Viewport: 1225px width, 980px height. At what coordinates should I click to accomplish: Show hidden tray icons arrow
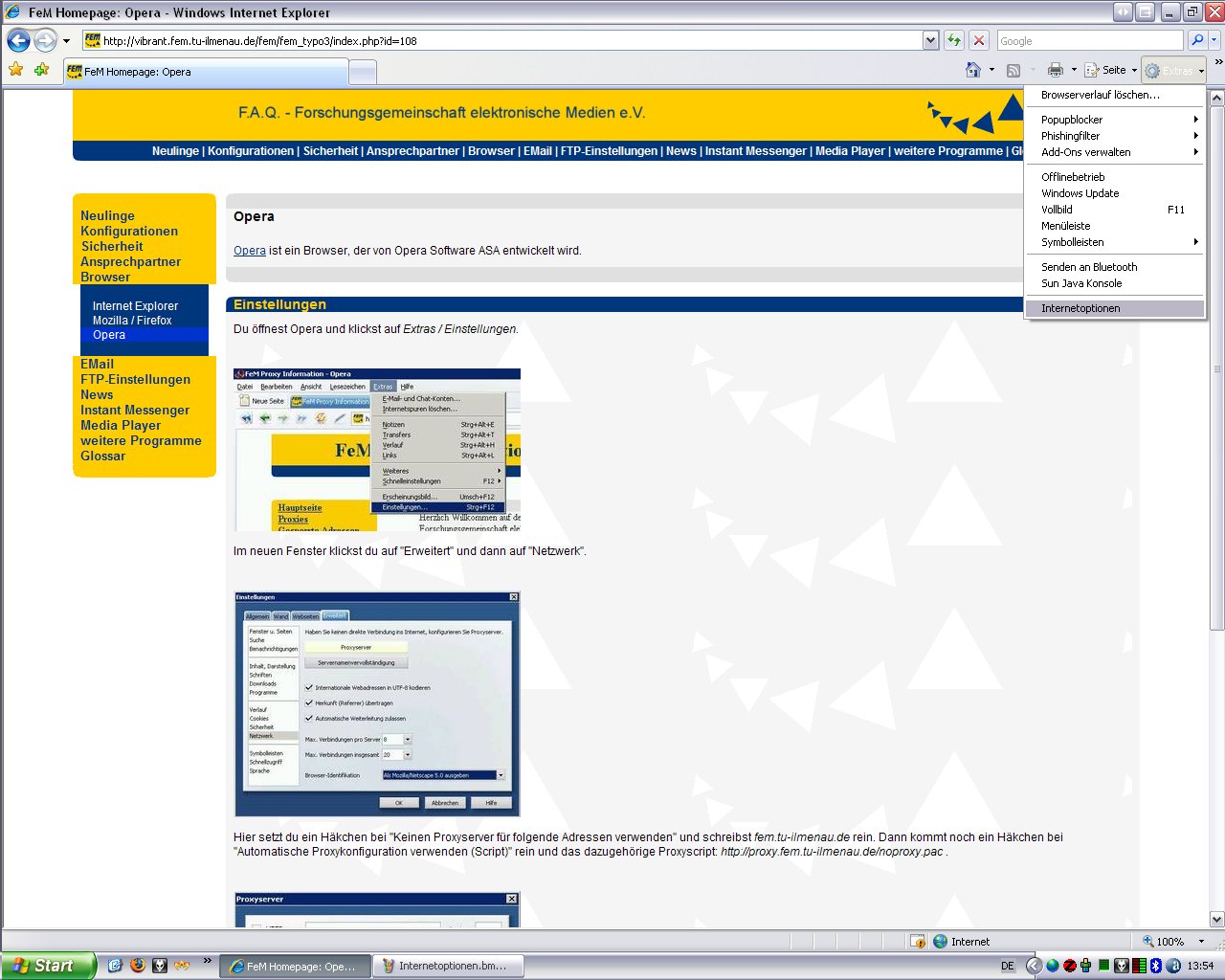1034,967
